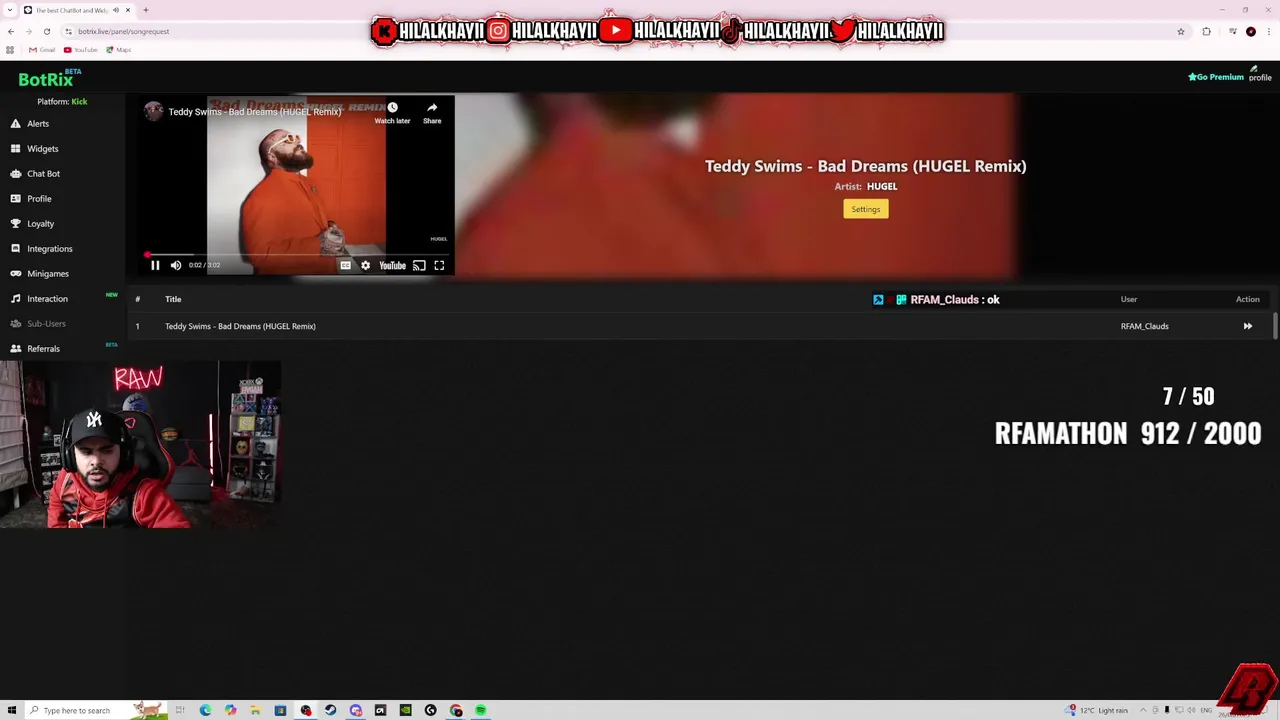Click the Interaction music note icon
Screen dimensions: 1280x720
click(x=15, y=298)
